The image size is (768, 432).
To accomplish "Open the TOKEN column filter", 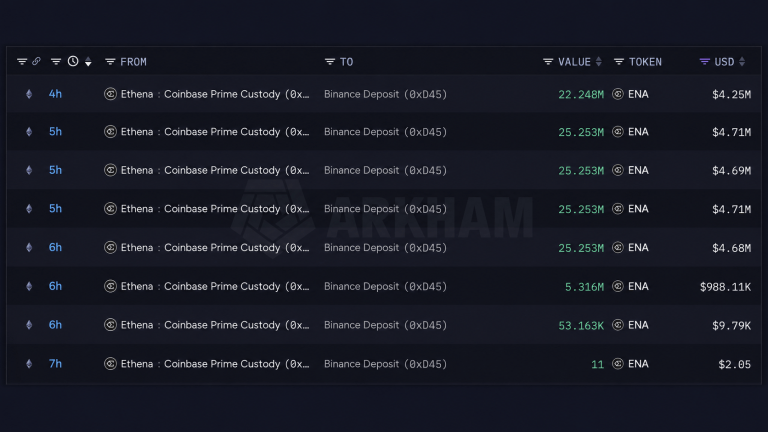I will point(619,62).
